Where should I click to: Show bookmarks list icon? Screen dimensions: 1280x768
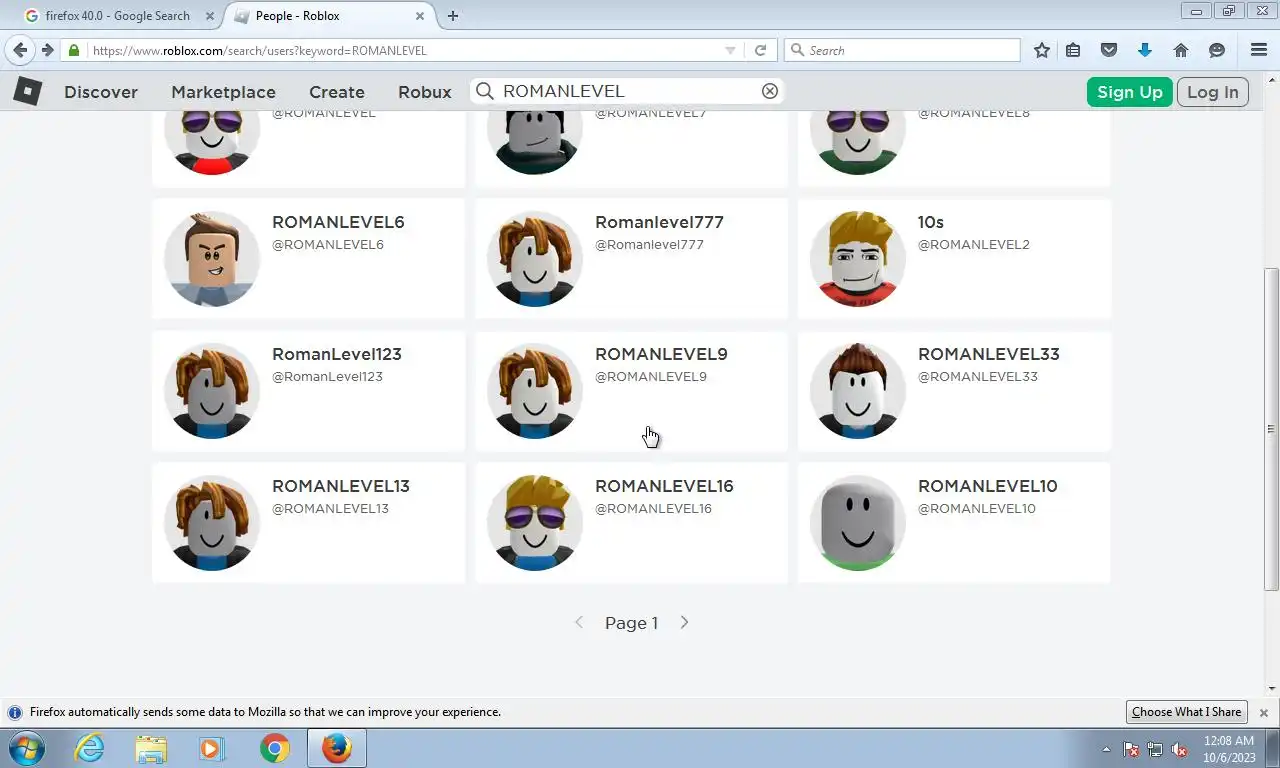1073,50
